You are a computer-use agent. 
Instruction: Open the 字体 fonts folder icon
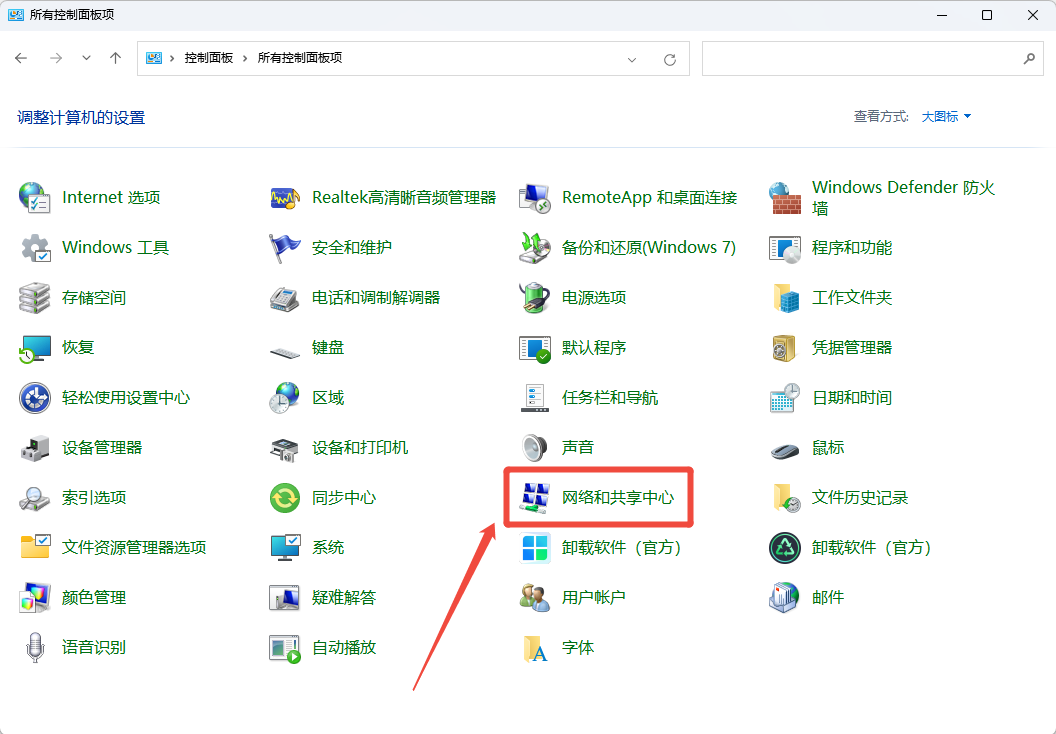pyautogui.click(x=535, y=648)
